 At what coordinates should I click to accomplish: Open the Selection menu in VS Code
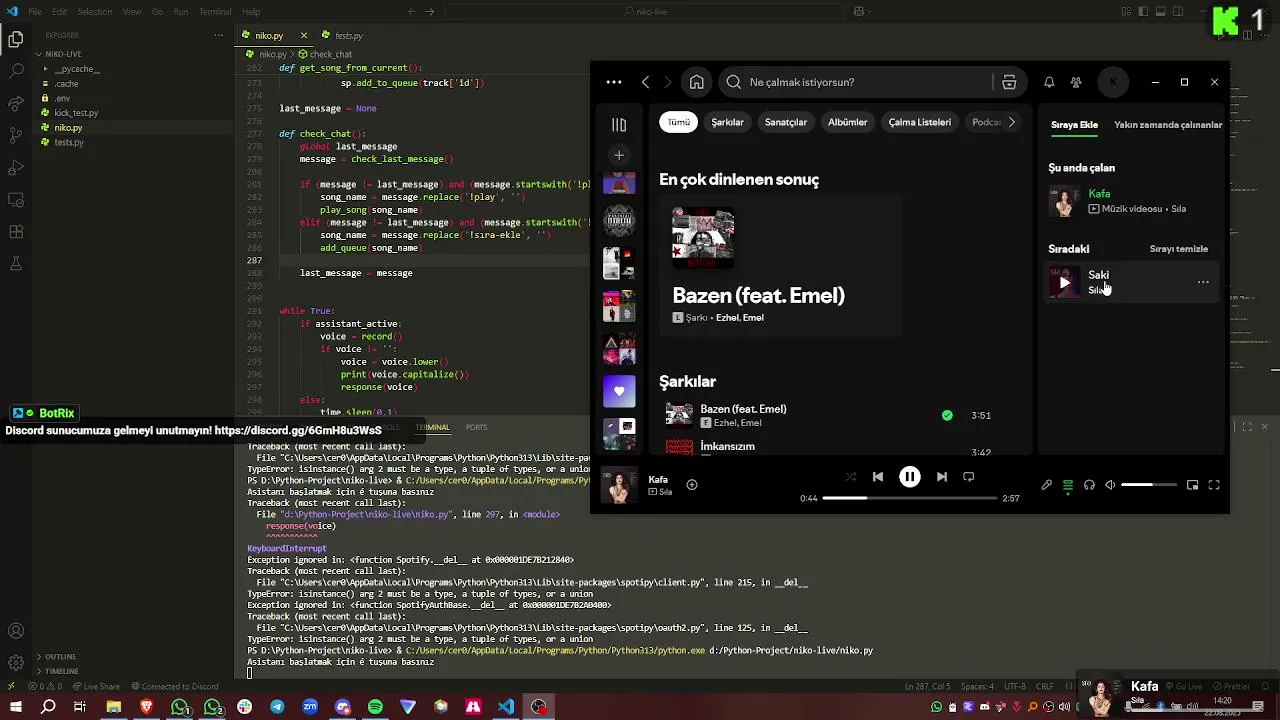coord(94,12)
